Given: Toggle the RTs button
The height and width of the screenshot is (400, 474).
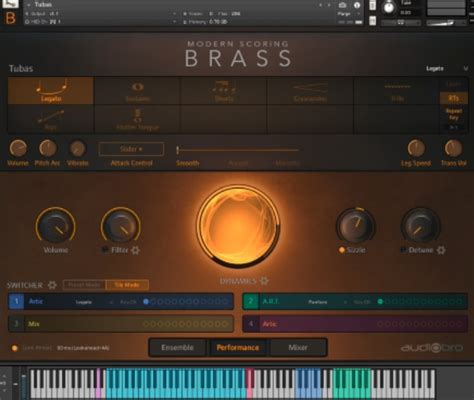Looking at the screenshot, I should coord(453,98).
